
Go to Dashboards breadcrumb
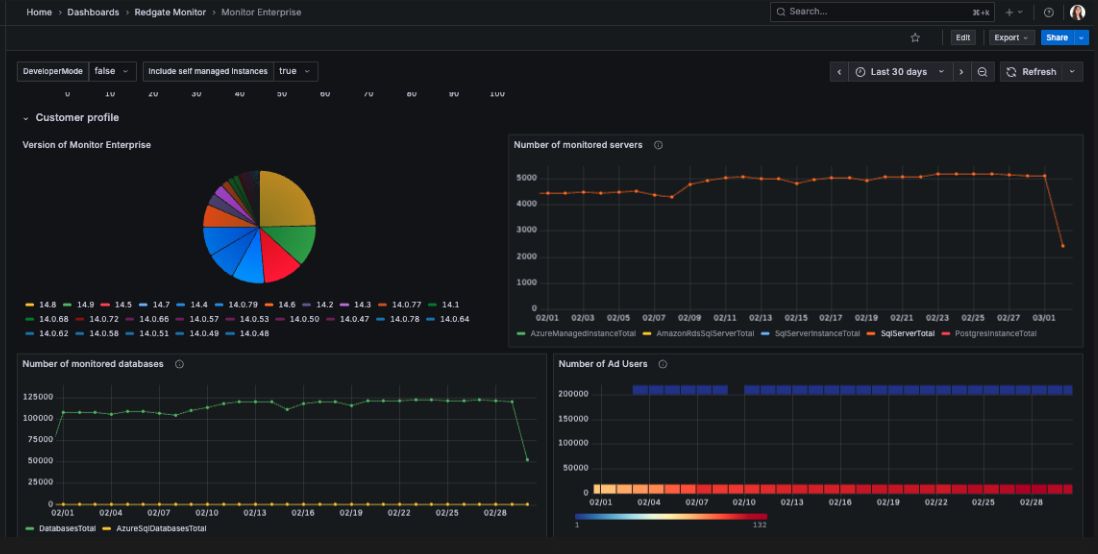pos(93,12)
